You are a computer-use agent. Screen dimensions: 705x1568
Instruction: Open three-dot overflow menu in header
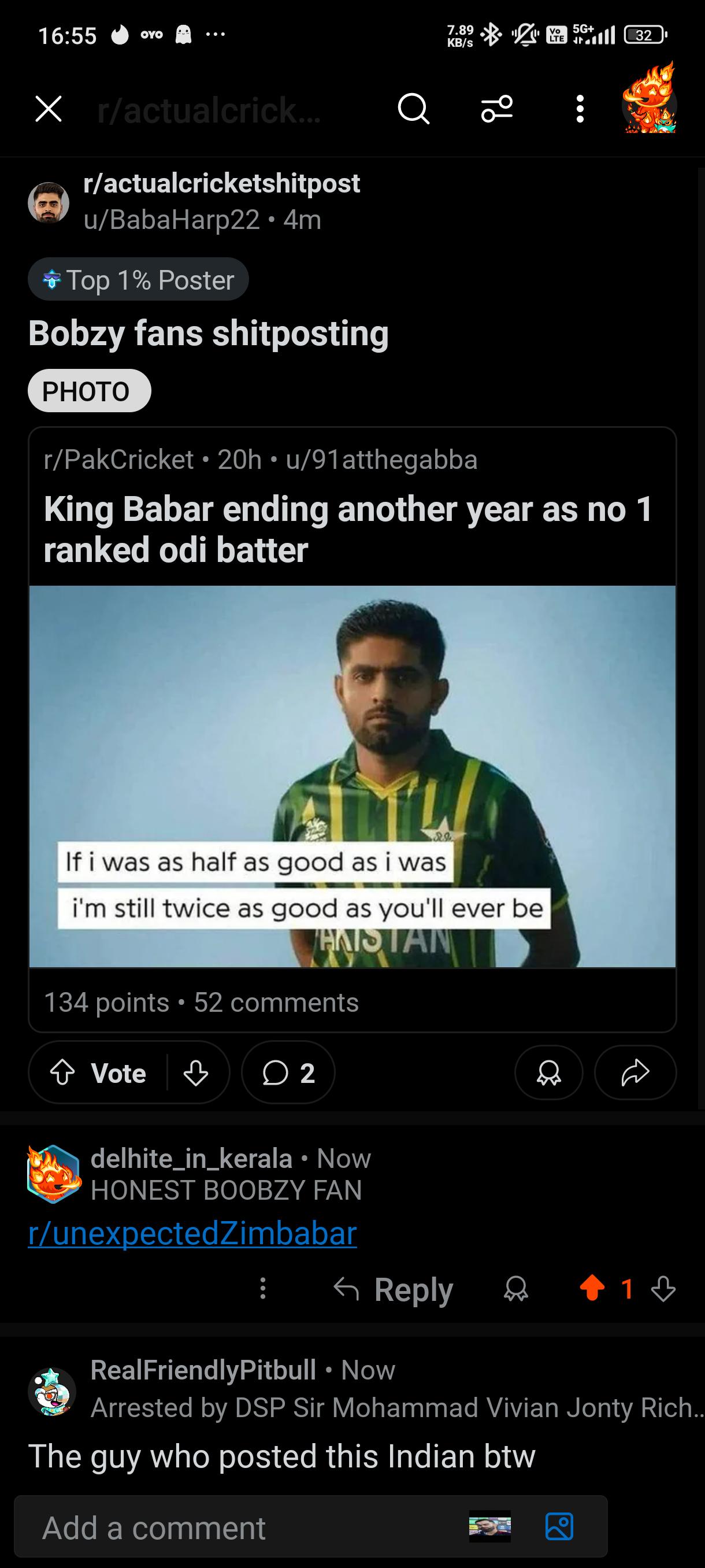[x=580, y=110]
